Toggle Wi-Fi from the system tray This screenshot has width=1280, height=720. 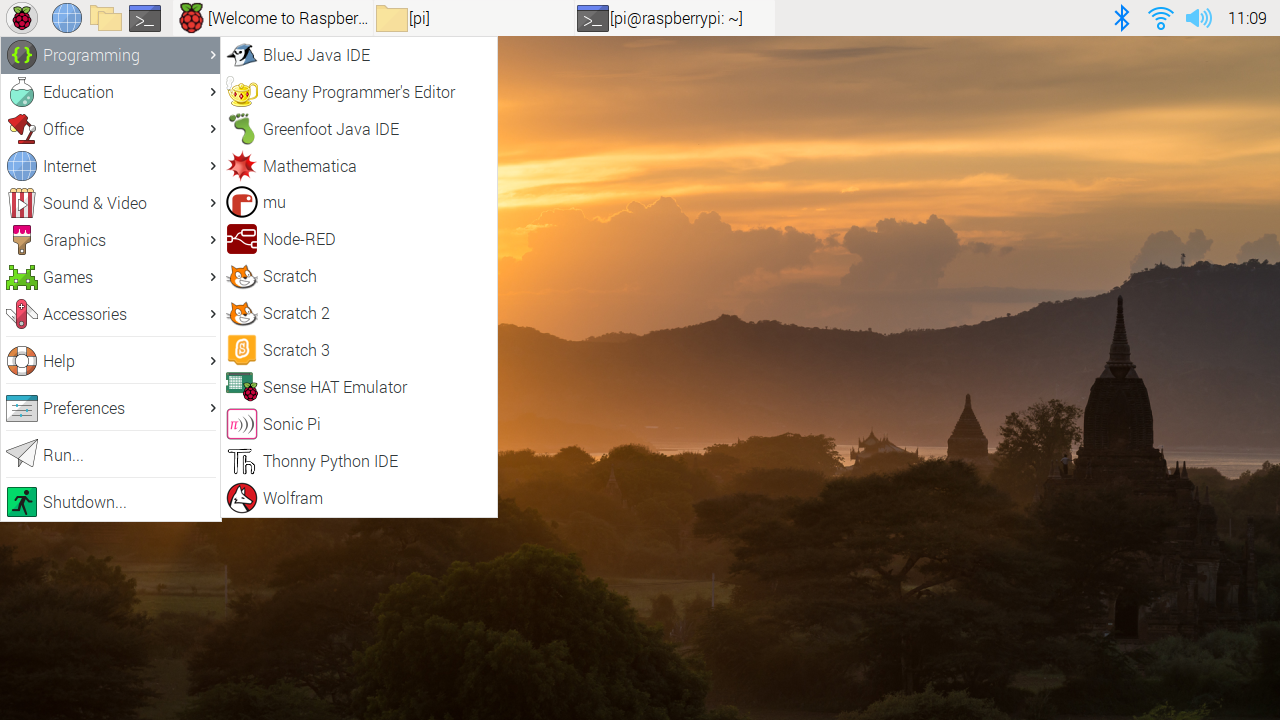point(1159,17)
